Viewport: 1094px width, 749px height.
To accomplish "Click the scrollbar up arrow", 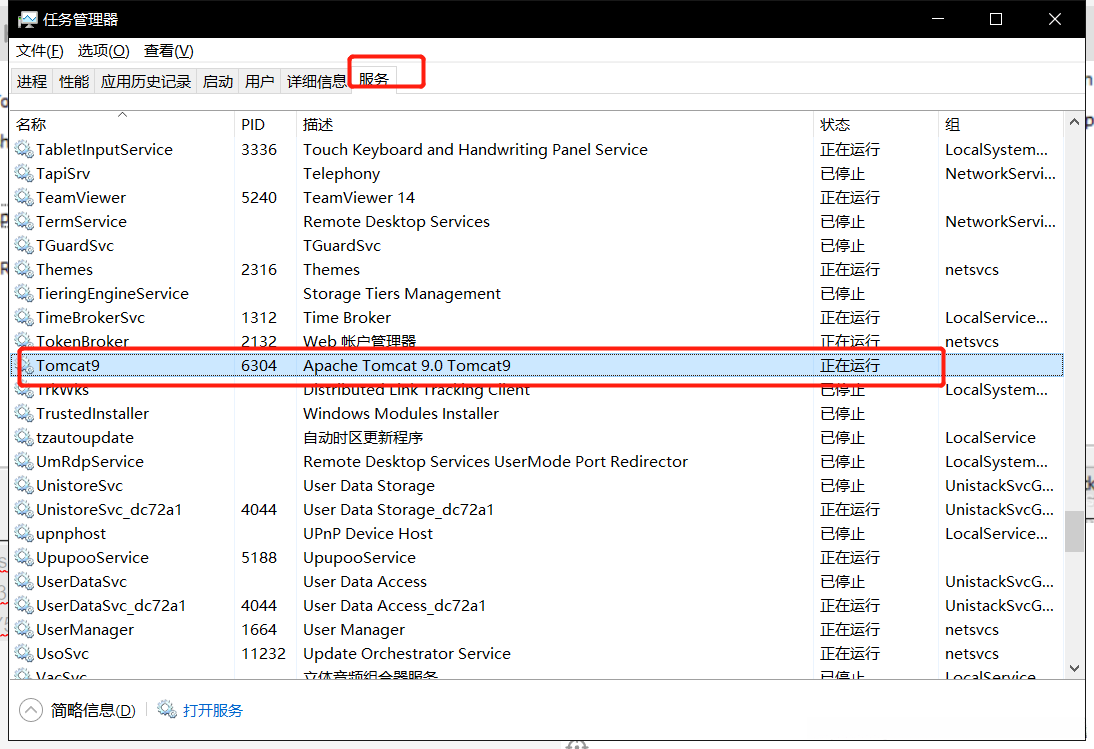I will (1074, 123).
